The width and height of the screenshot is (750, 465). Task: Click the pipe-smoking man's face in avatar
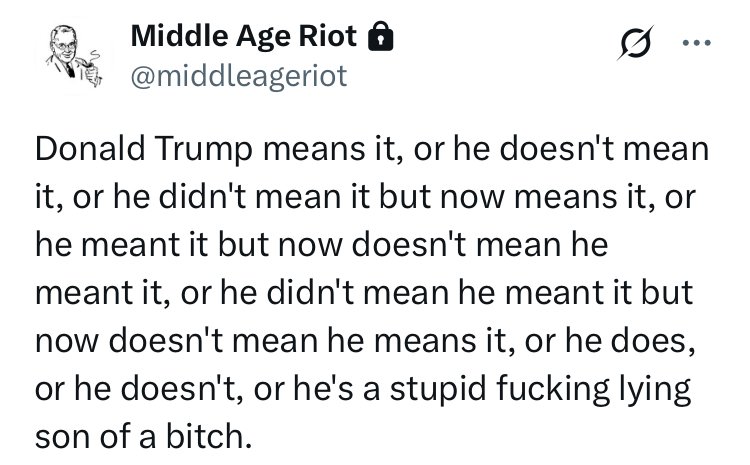(x=65, y=45)
